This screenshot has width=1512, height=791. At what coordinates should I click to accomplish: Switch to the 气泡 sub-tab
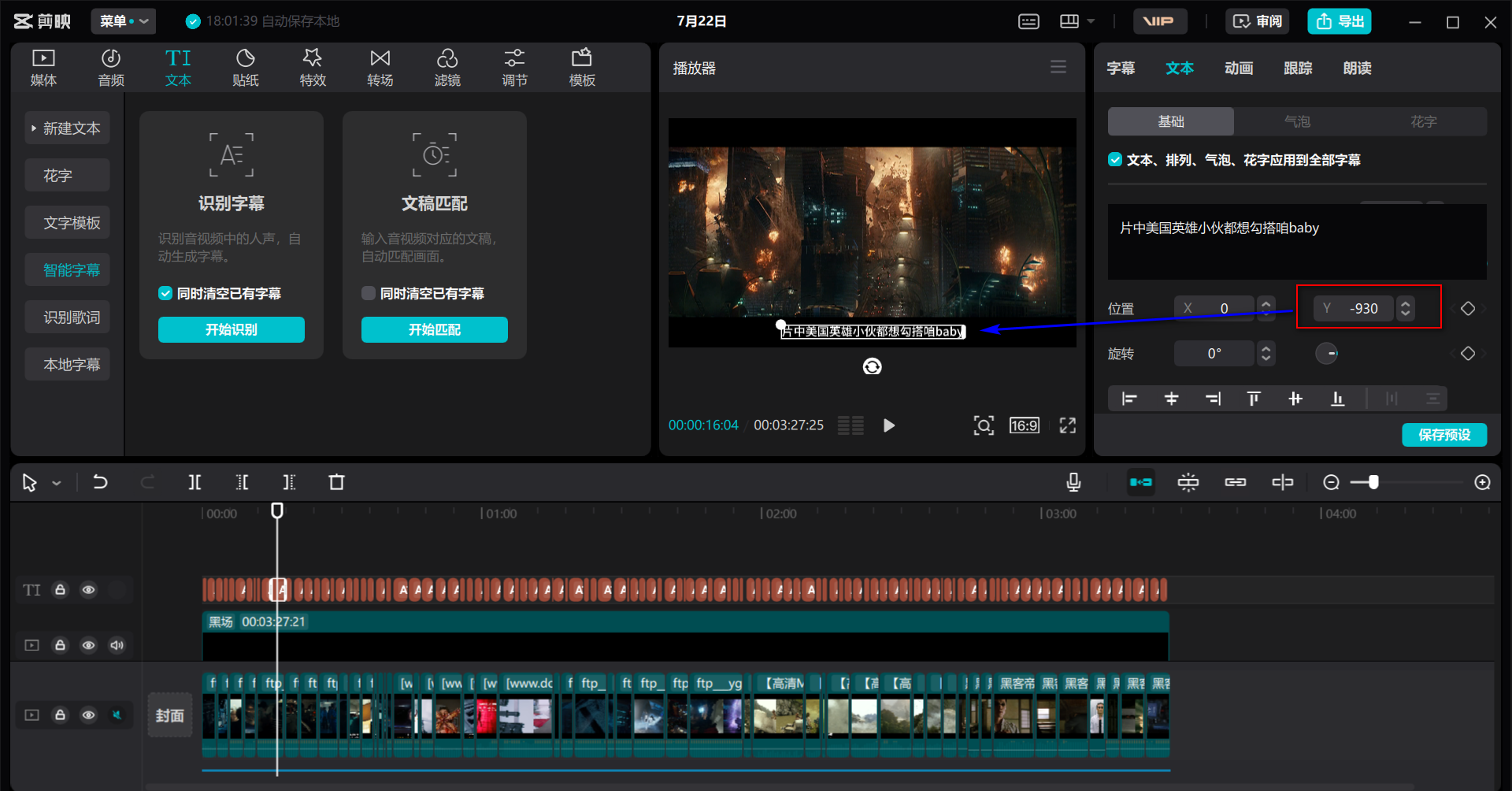(1297, 121)
